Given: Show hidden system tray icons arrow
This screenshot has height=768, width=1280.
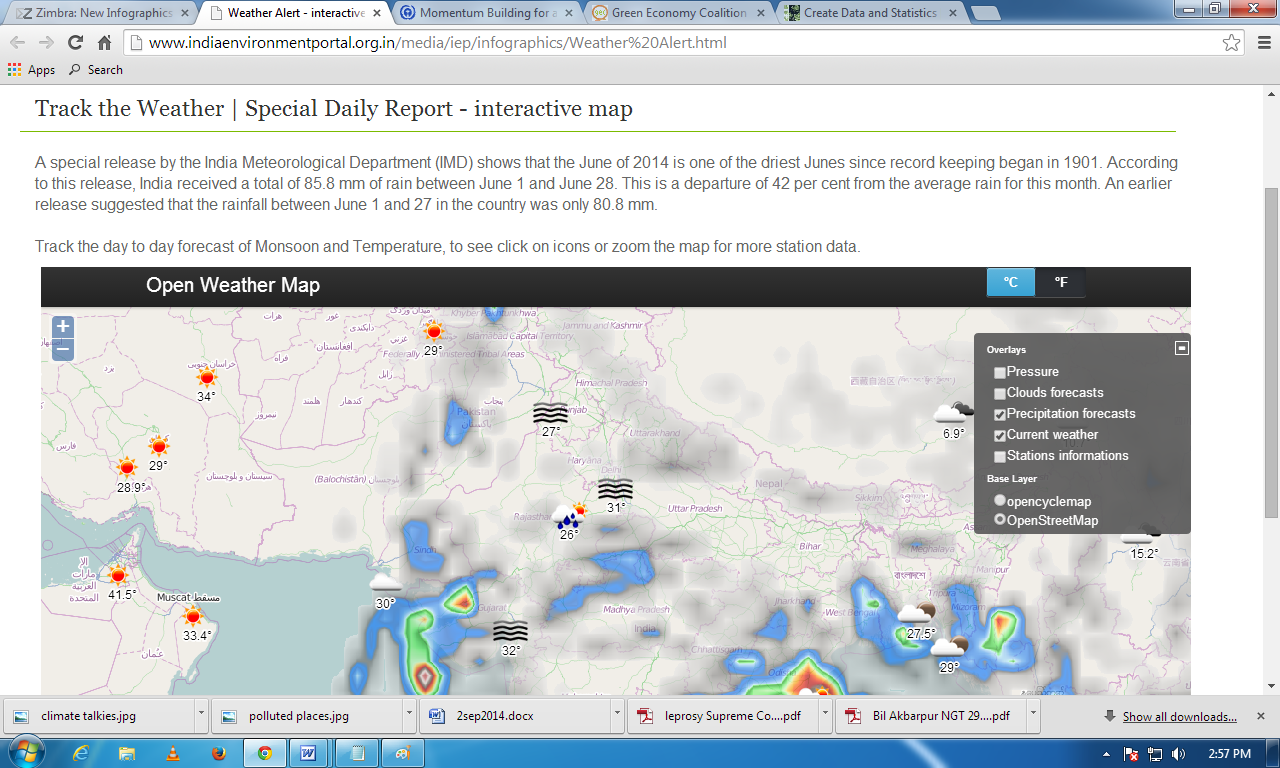Looking at the screenshot, I should pos(1105,754).
